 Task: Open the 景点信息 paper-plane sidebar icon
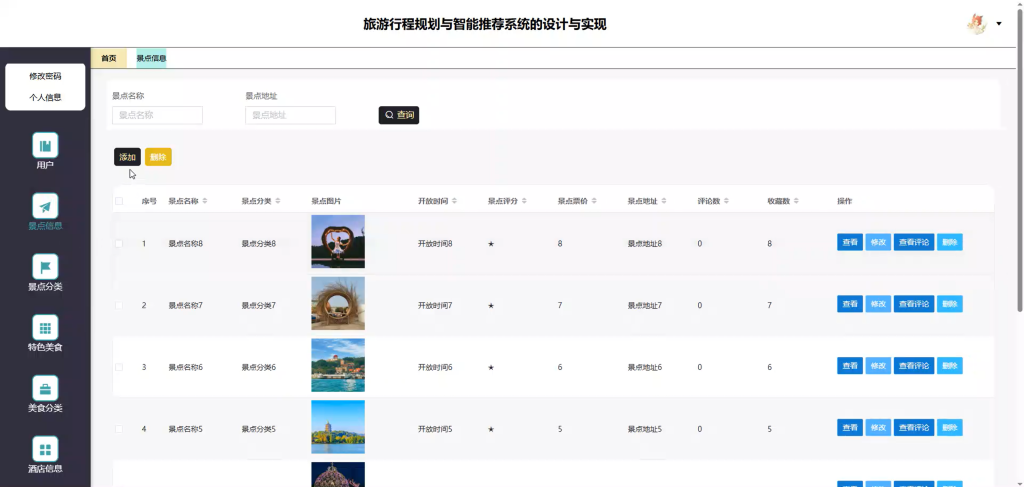(45, 206)
